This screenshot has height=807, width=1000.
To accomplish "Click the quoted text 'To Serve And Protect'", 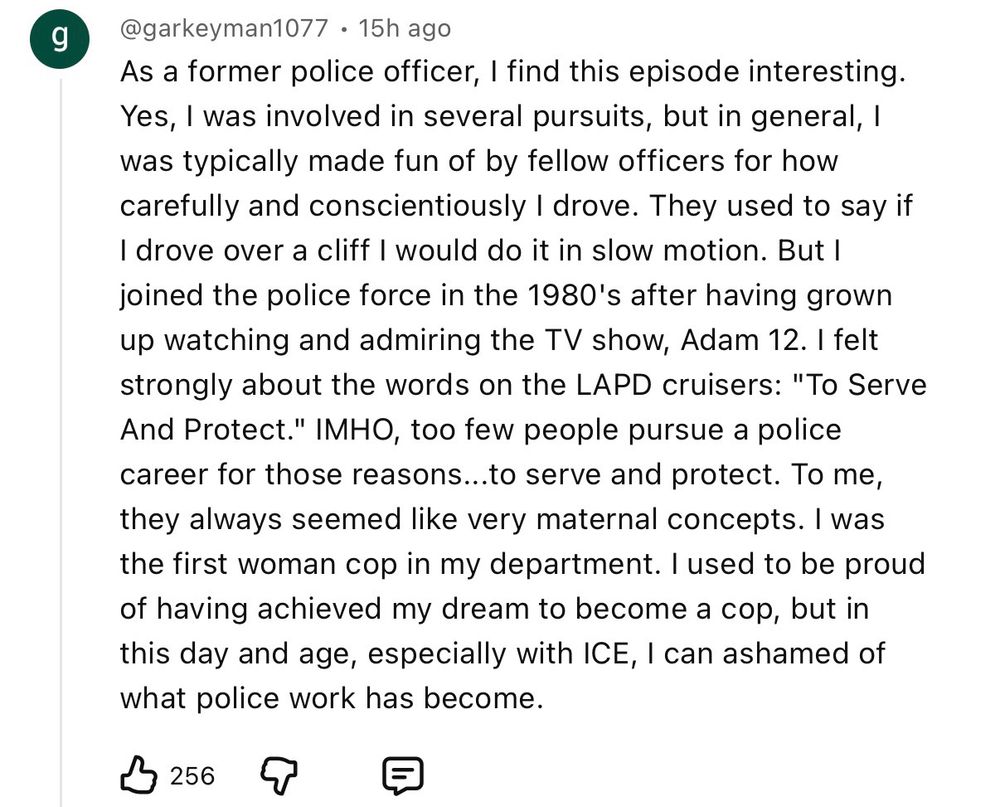I will pyautogui.click(x=870, y=385).
